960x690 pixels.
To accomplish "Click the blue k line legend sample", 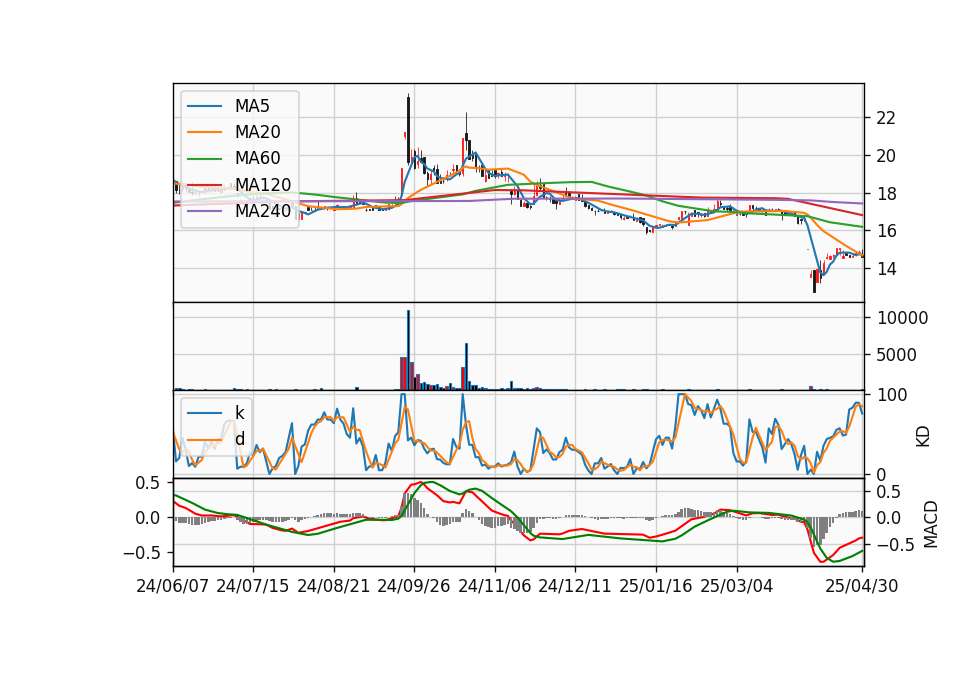I will tap(204, 413).
